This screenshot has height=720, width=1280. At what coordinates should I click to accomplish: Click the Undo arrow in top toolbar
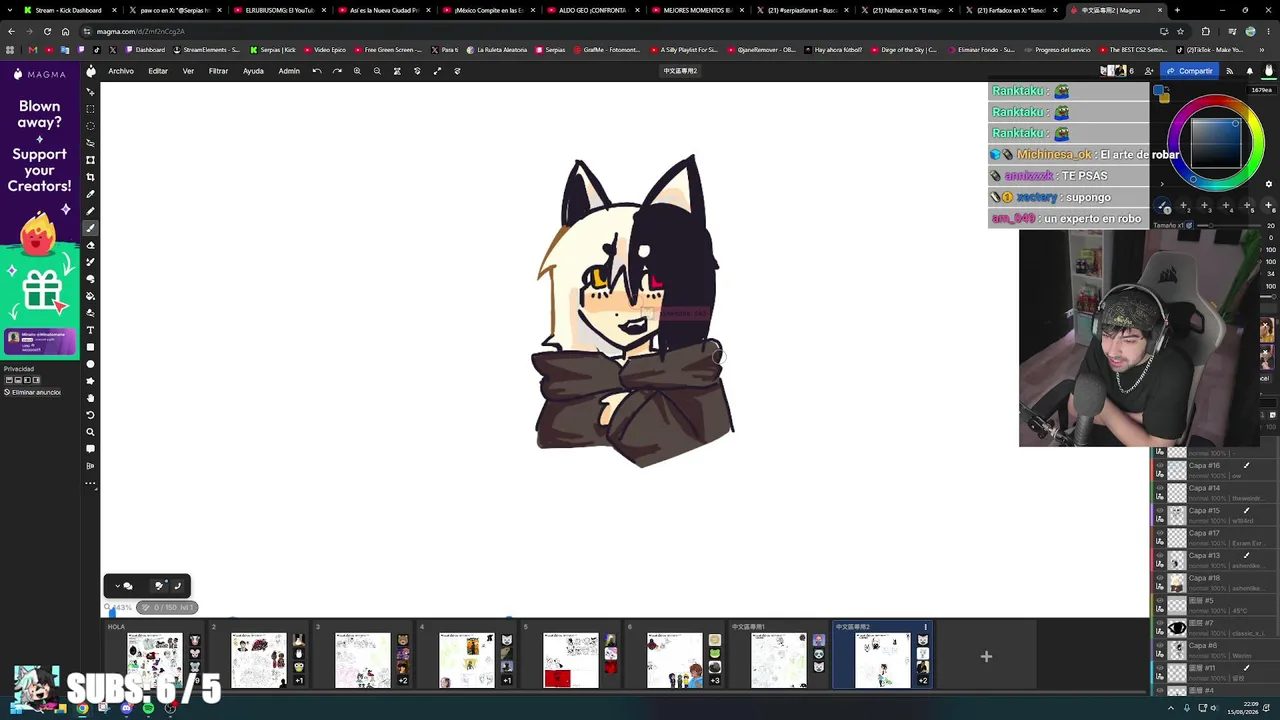(x=317, y=71)
